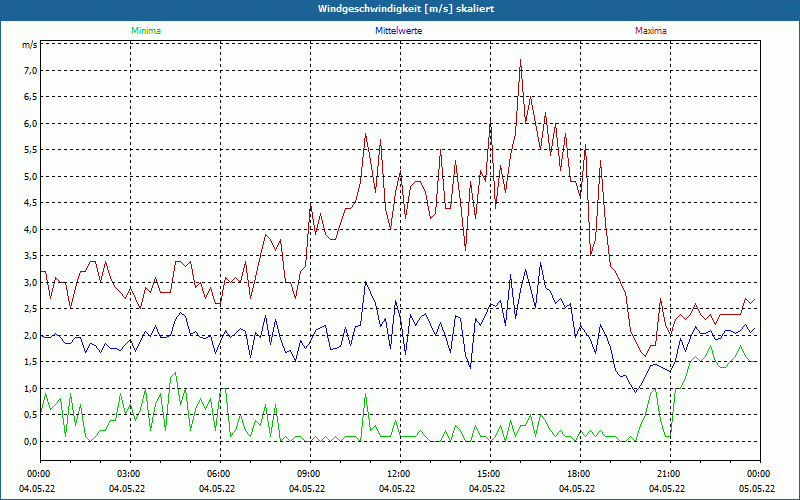Click the 04.05.22 date below 12:00

click(397, 489)
